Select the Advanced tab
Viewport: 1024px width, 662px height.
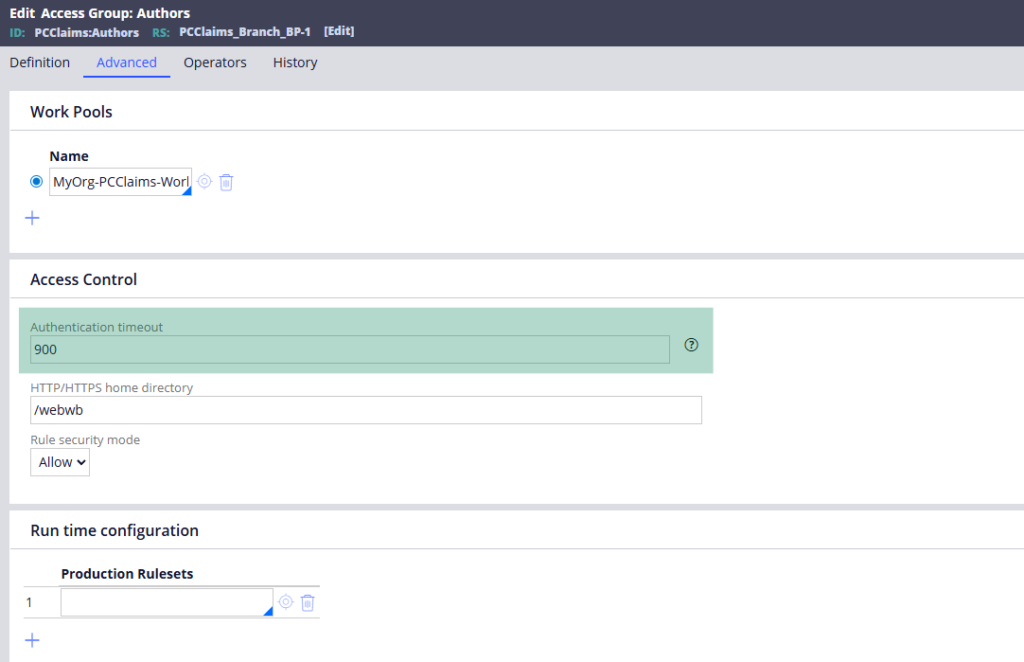127,63
